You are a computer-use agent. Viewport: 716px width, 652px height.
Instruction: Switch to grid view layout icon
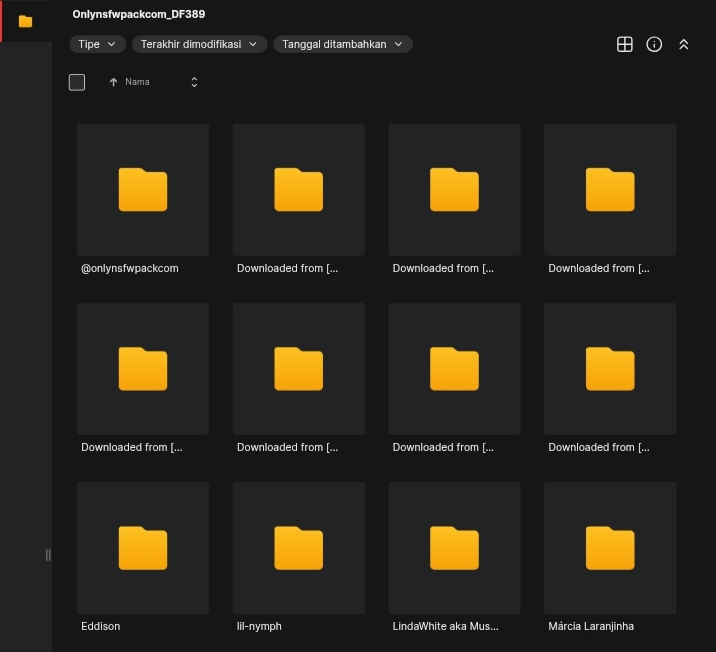click(x=625, y=44)
